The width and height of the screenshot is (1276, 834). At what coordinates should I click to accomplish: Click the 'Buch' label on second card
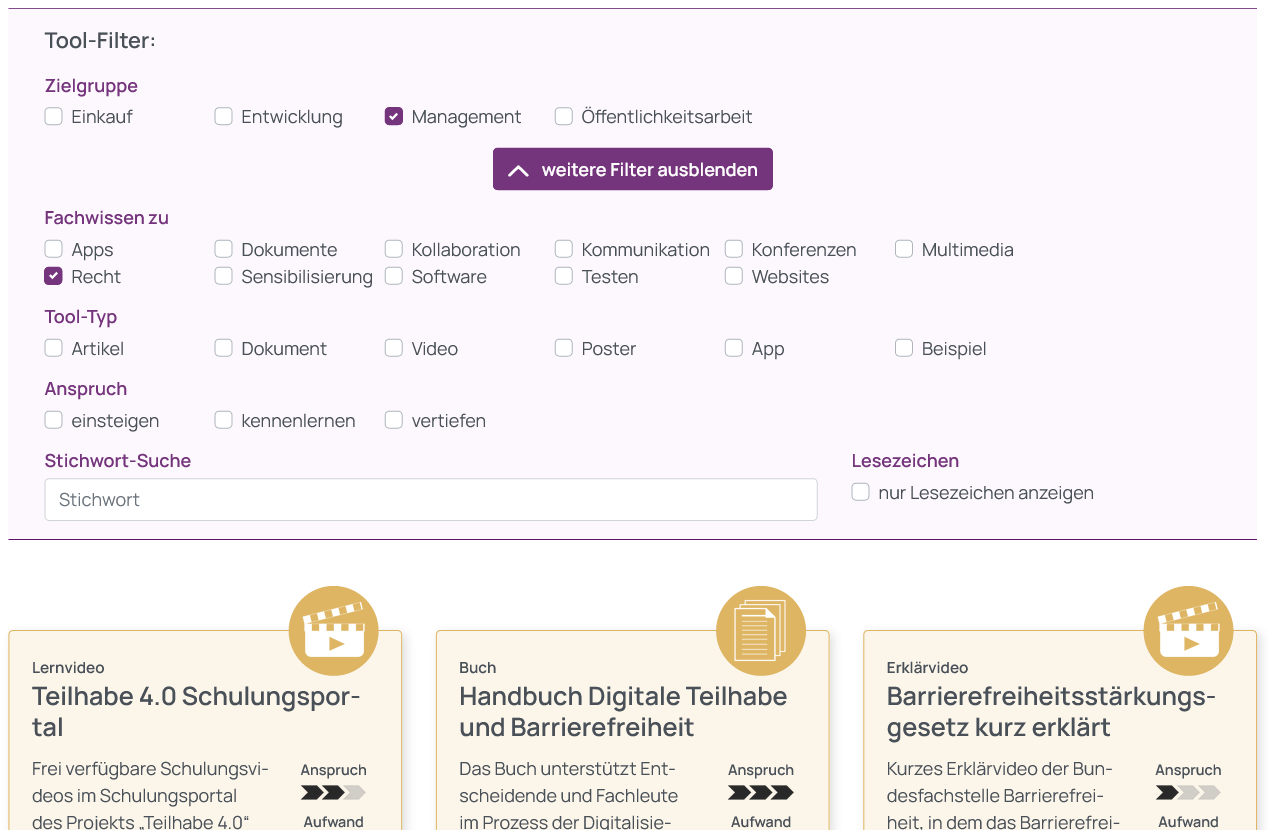[478, 667]
